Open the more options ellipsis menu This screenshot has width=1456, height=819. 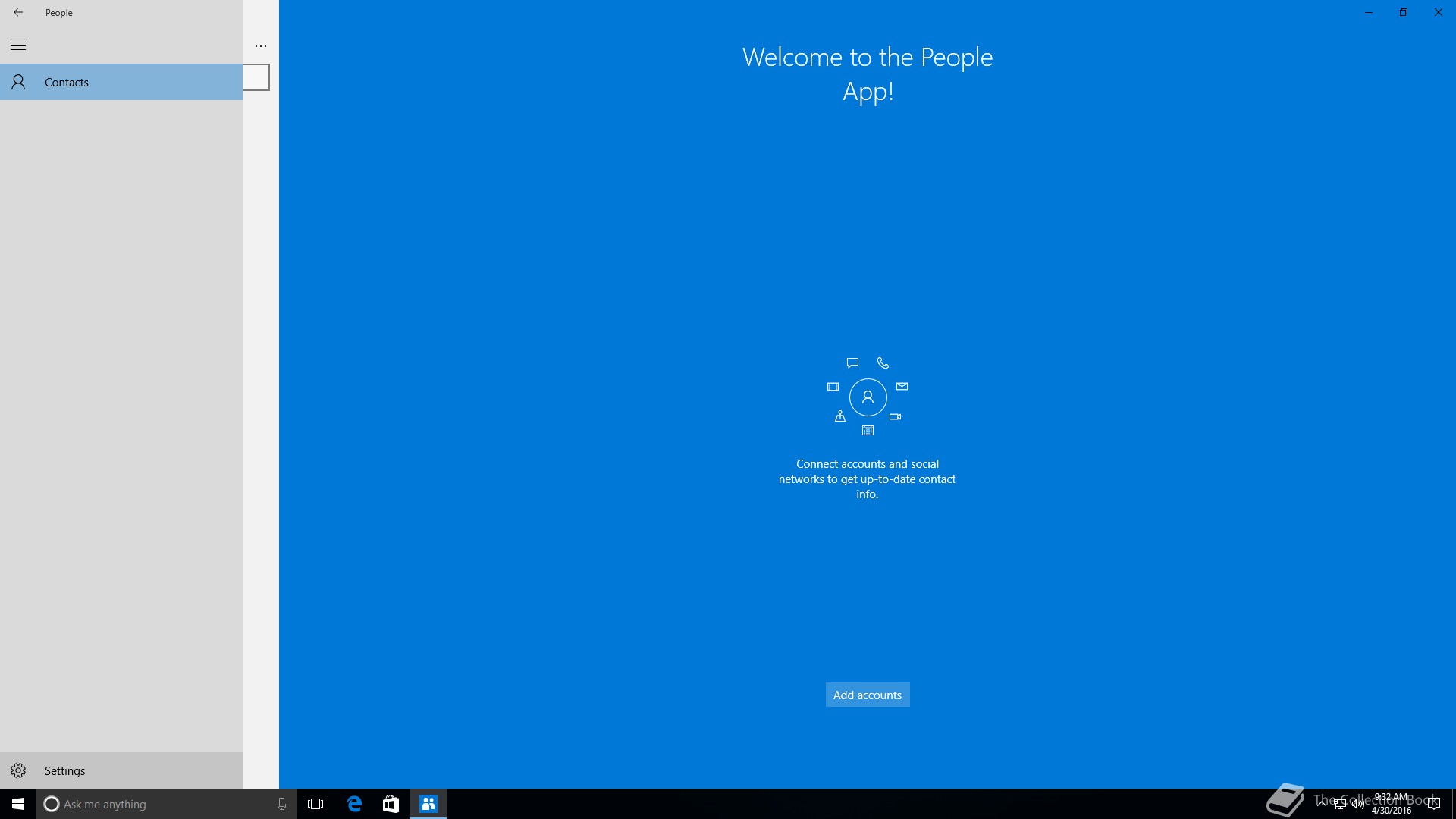[261, 45]
